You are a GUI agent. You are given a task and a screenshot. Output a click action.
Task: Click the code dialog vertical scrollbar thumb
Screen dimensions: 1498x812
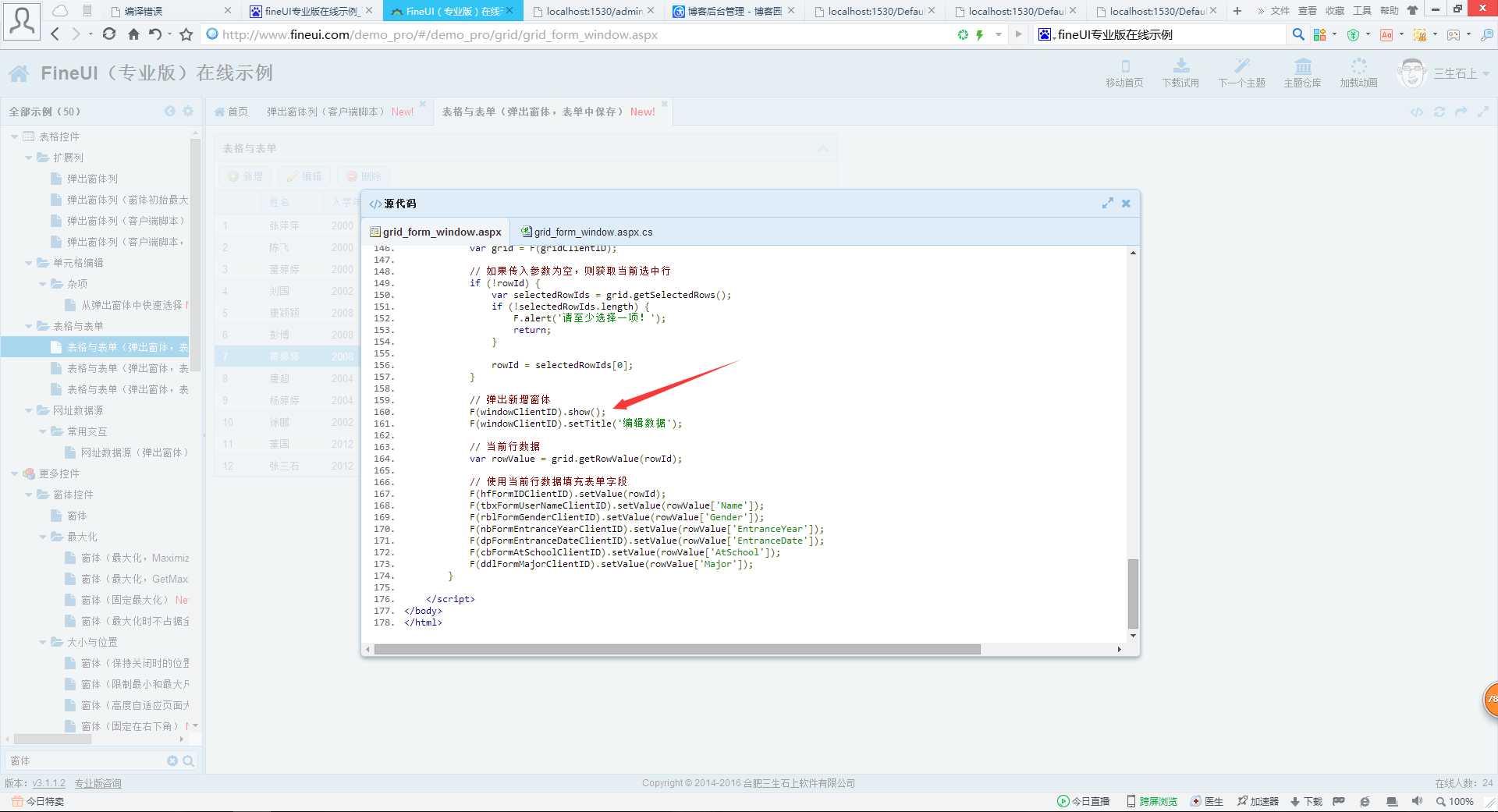click(x=1133, y=593)
